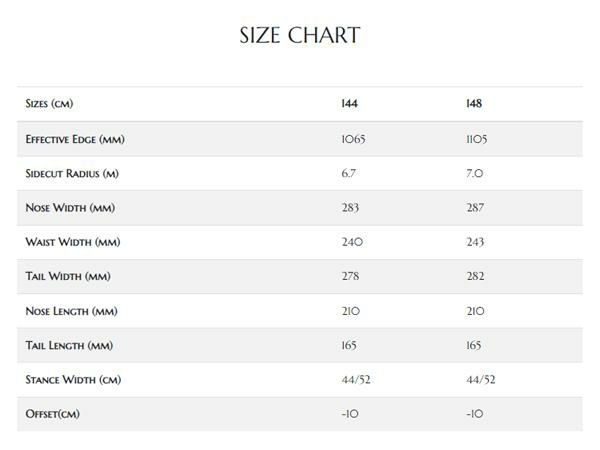The width and height of the screenshot is (600, 450).
Task: Click the 240 waist width value
Action: (x=352, y=242)
